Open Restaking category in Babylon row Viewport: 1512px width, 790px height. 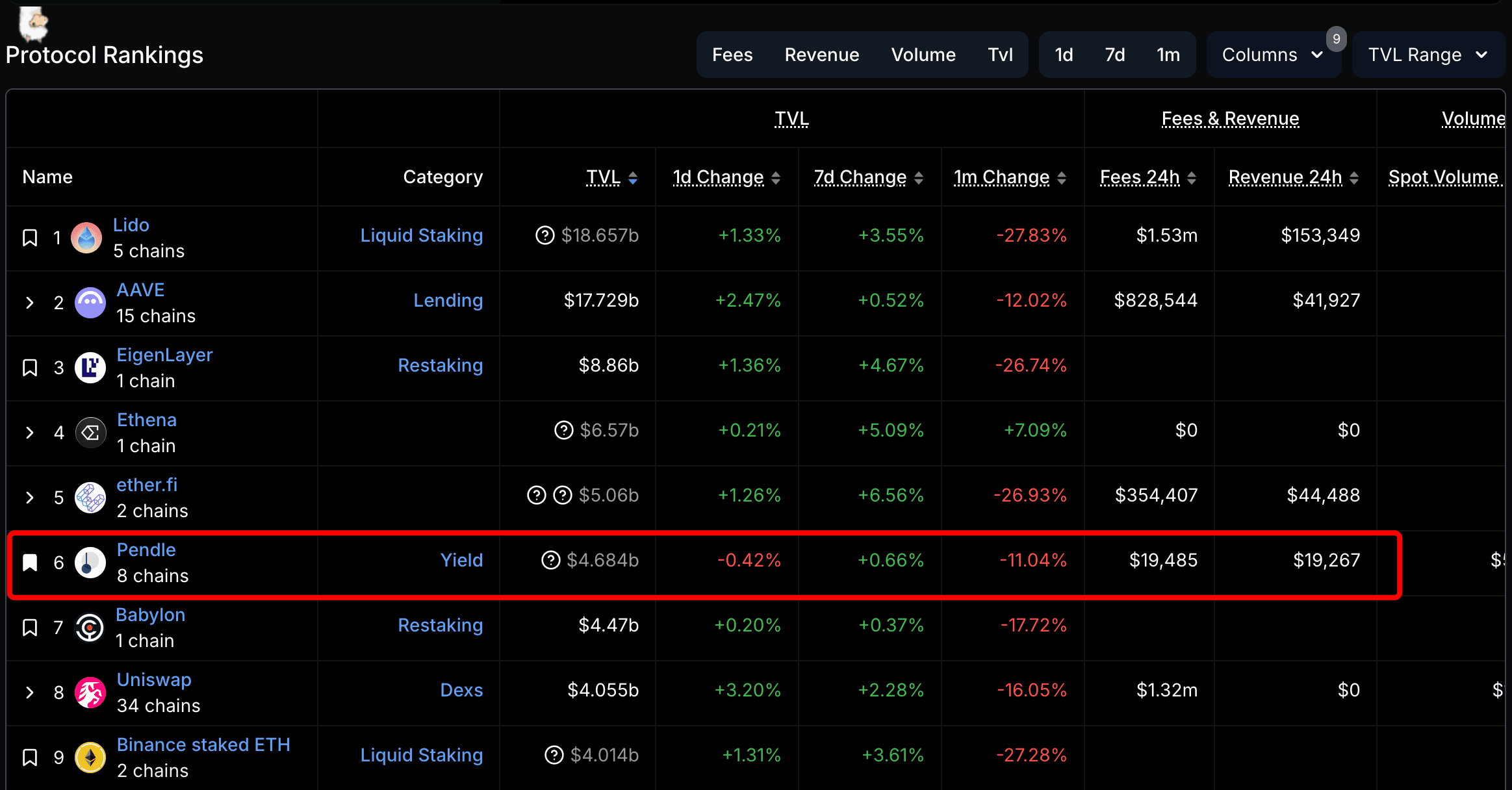click(441, 625)
